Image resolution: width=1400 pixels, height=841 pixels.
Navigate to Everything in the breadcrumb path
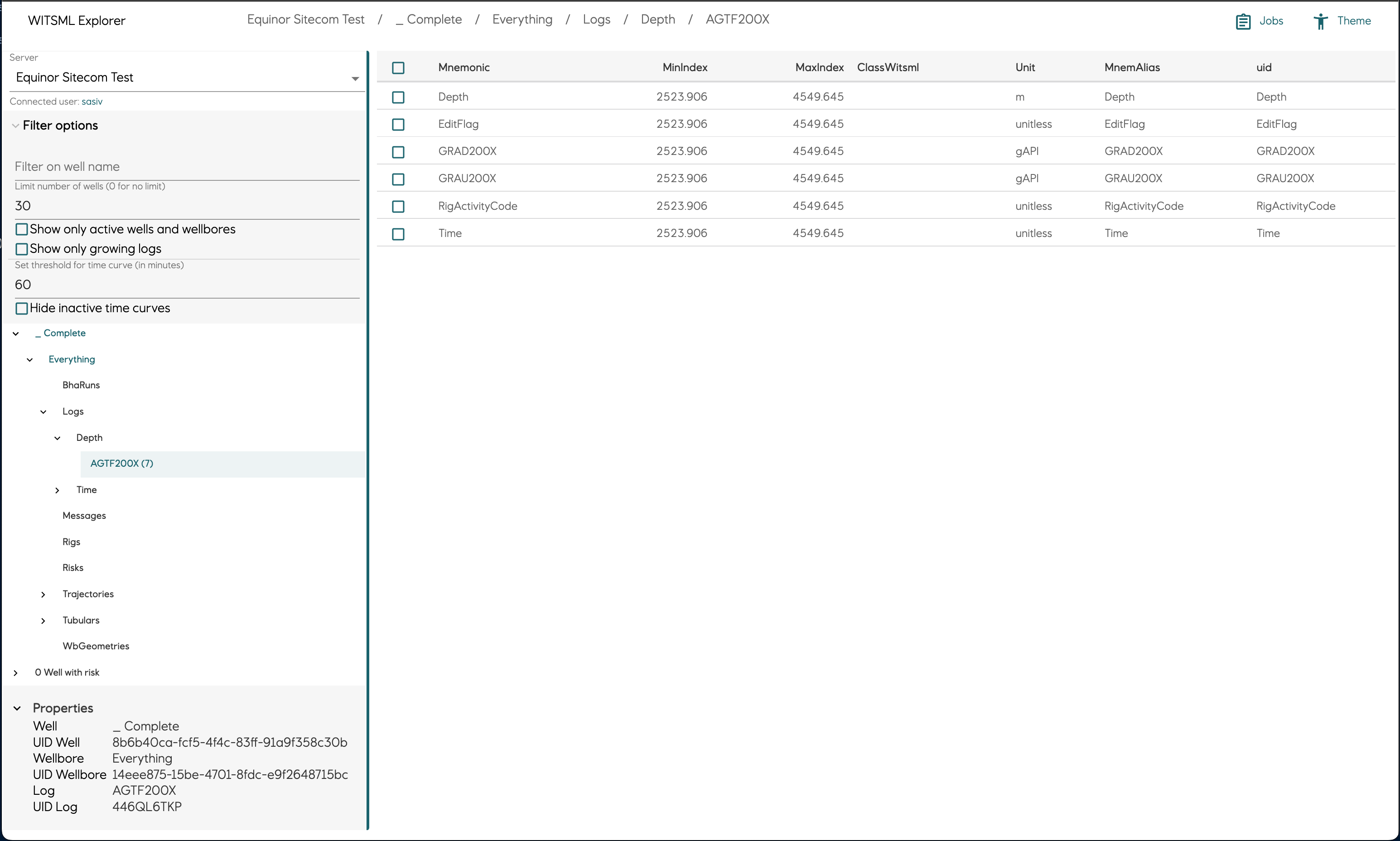coord(522,20)
